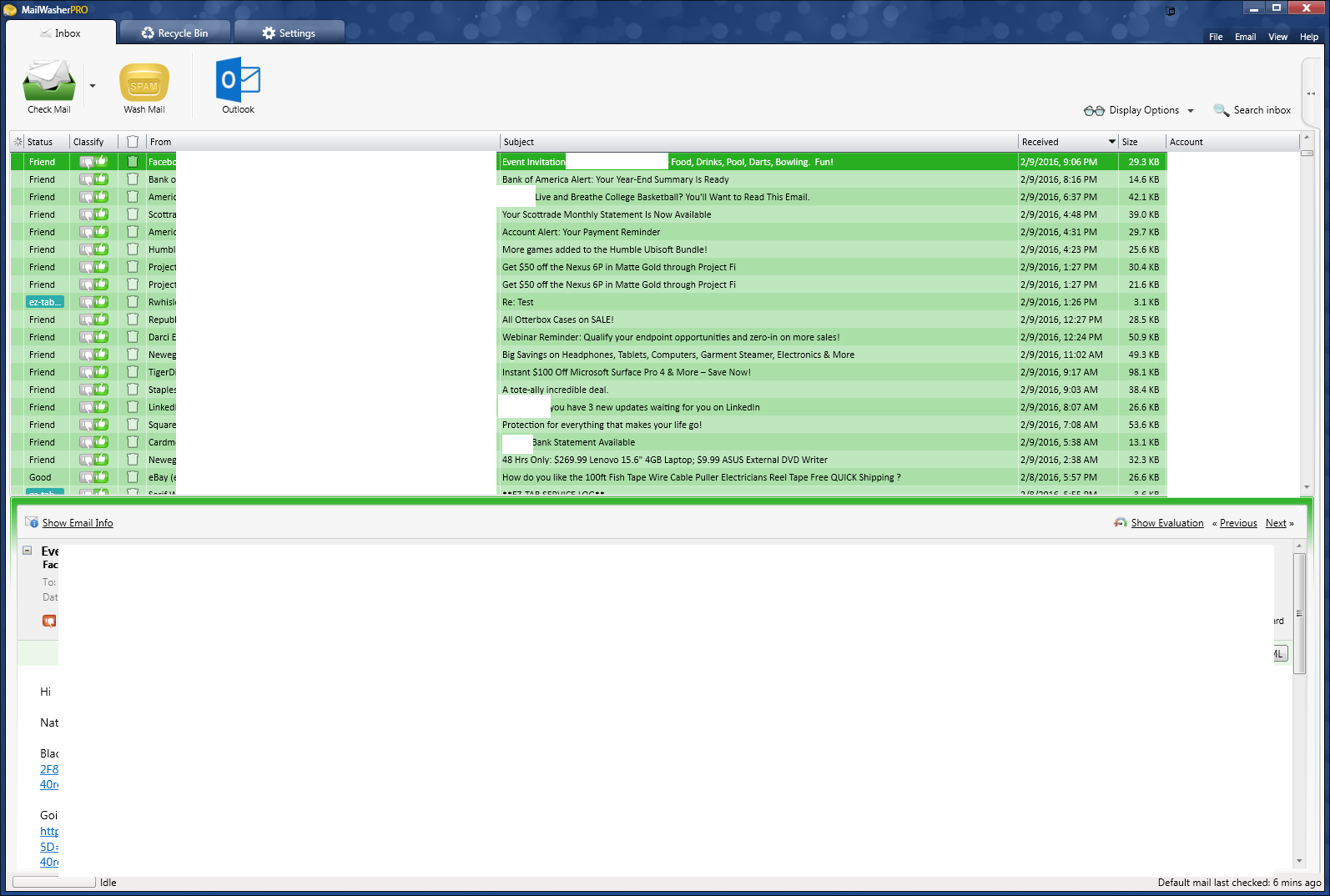The image size is (1330, 896).
Task: Go to the Previous email
Action: pos(1238,523)
